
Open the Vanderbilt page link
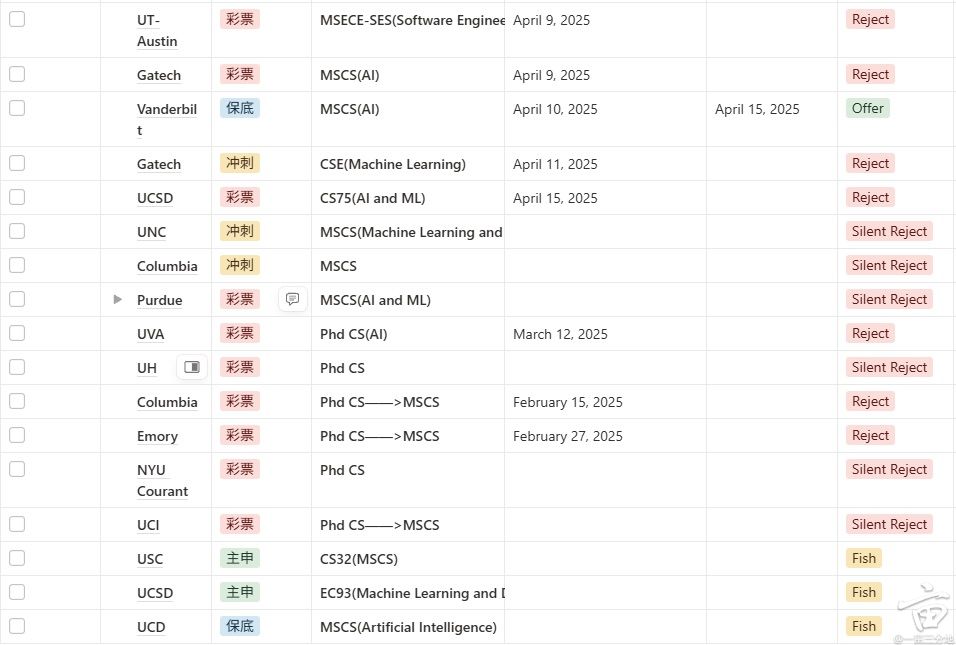tap(166, 119)
